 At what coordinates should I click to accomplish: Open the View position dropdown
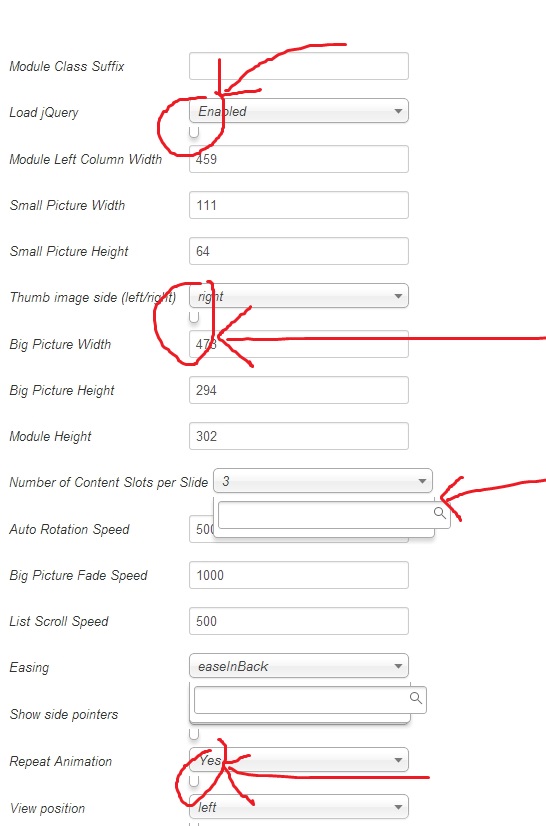(x=299, y=807)
